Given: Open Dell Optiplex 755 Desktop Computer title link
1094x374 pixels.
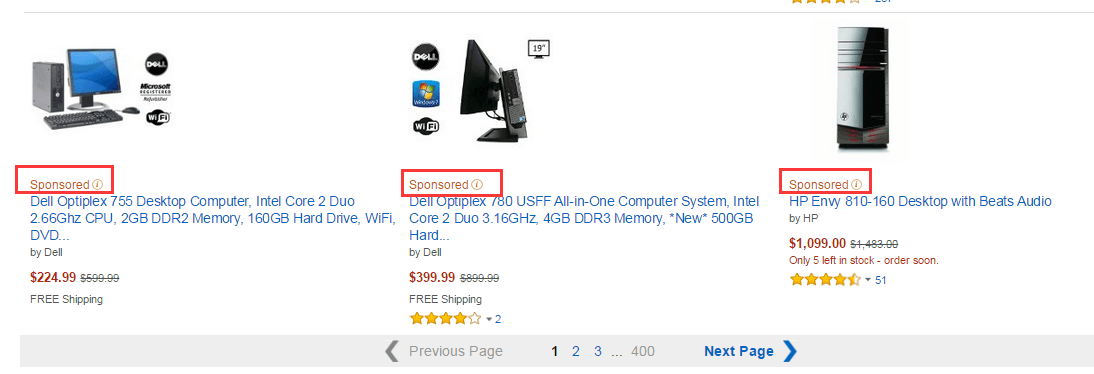Looking at the screenshot, I should (x=212, y=218).
